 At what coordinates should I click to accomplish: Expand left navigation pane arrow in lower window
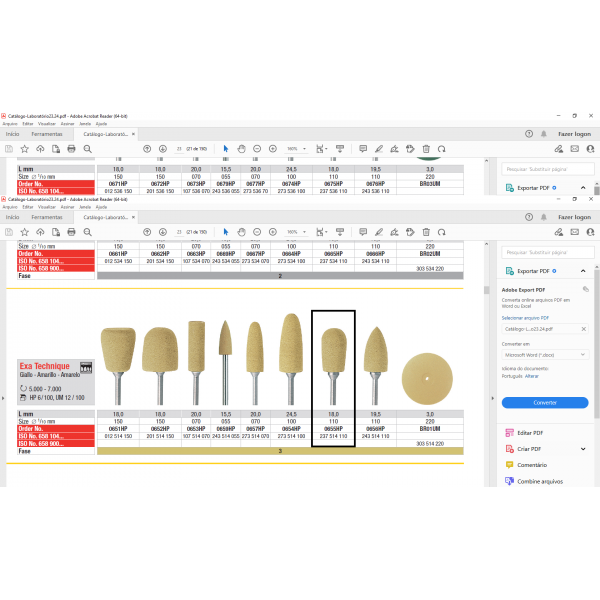[3, 398]
